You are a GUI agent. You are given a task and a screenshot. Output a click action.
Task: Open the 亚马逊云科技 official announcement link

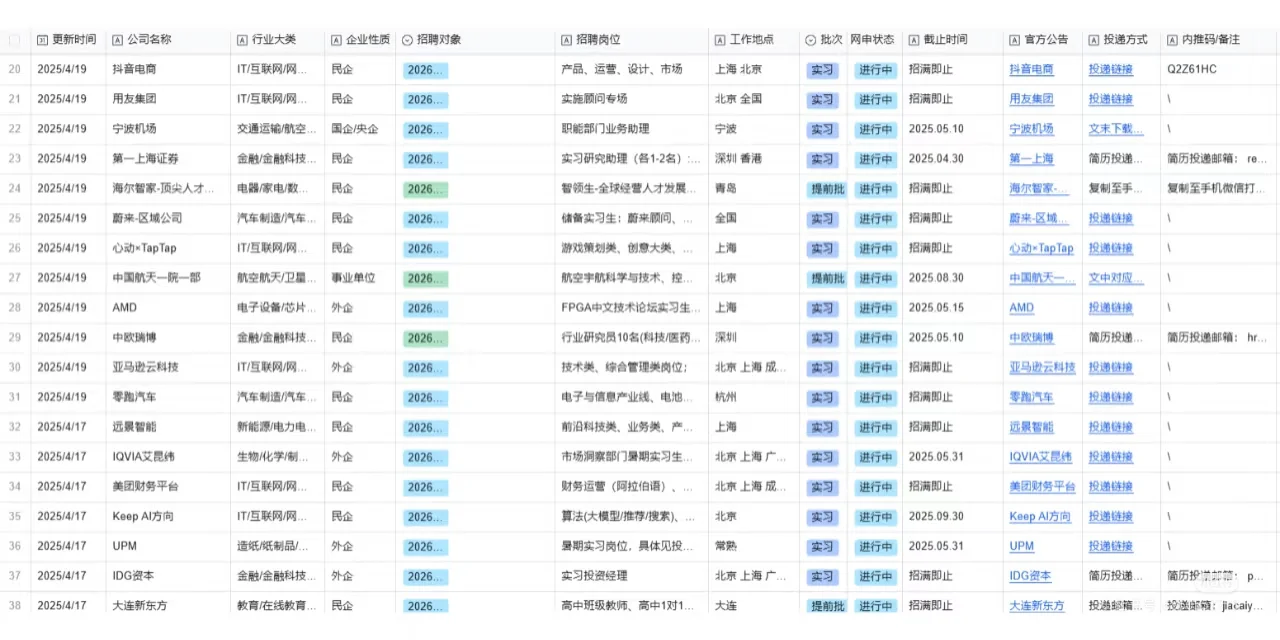click(x=1042, y=368)
